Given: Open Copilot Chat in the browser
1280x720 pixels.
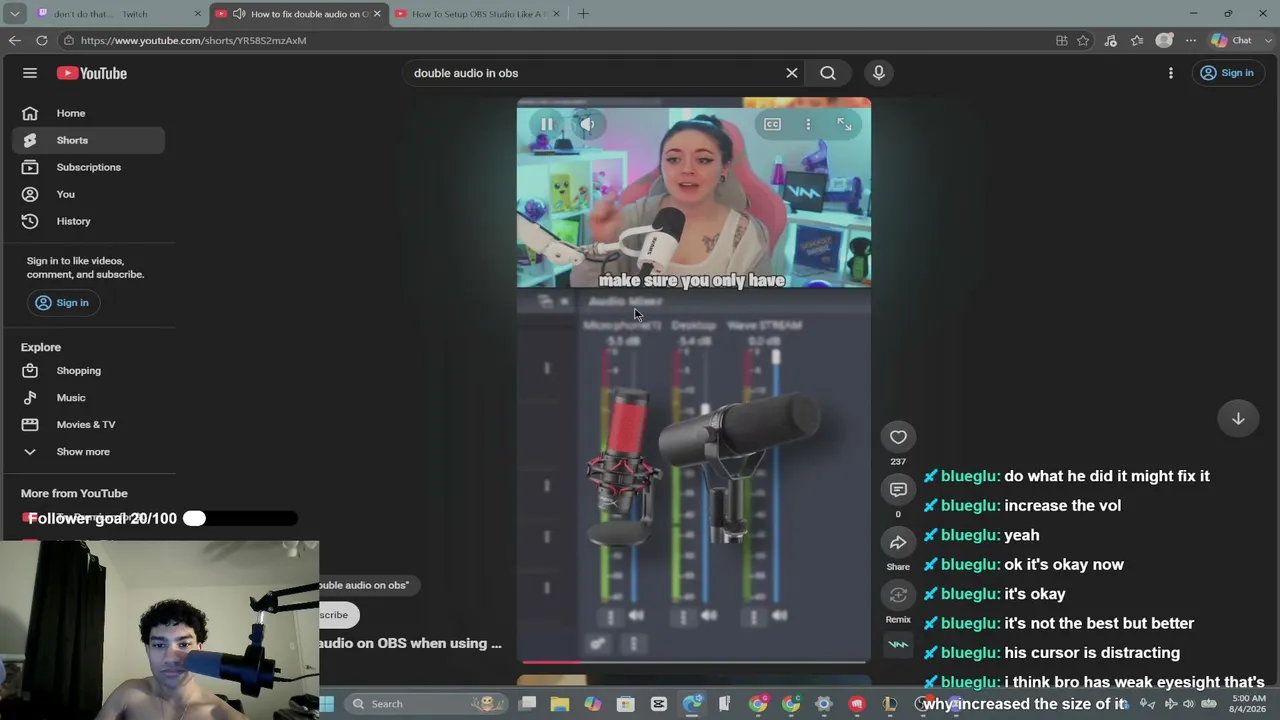Looking at the screenshot, I should click(x=1232, y=41).
